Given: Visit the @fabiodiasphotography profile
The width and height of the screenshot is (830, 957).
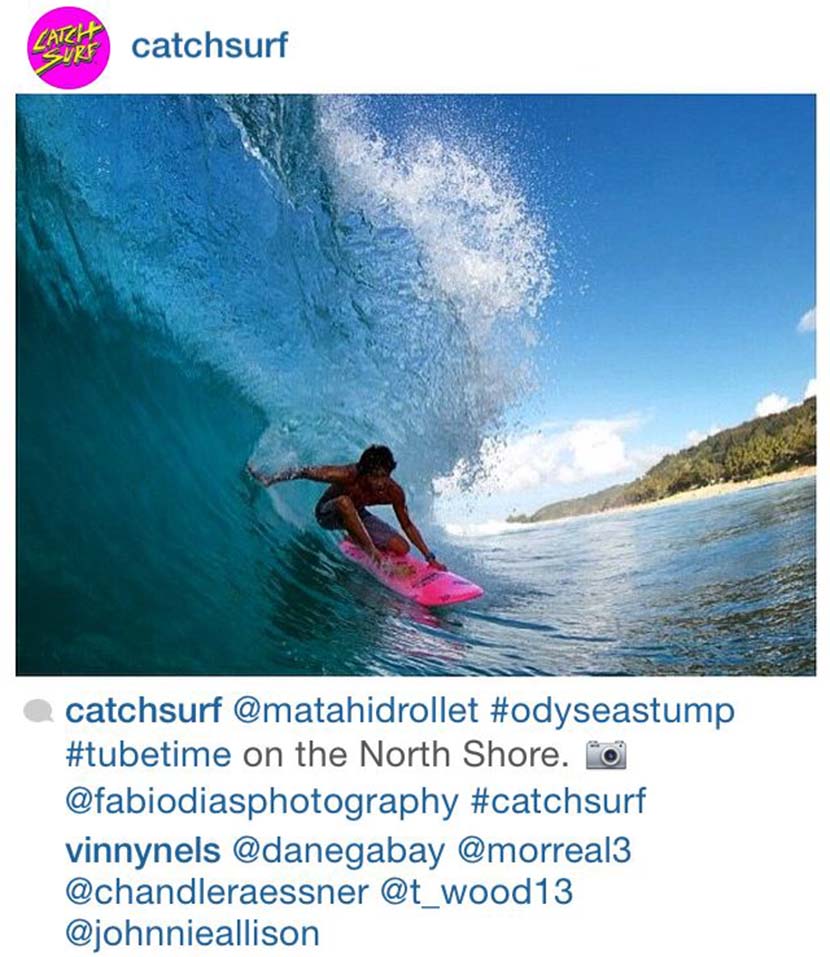Looking at the screenshot, I should point(261,801).
